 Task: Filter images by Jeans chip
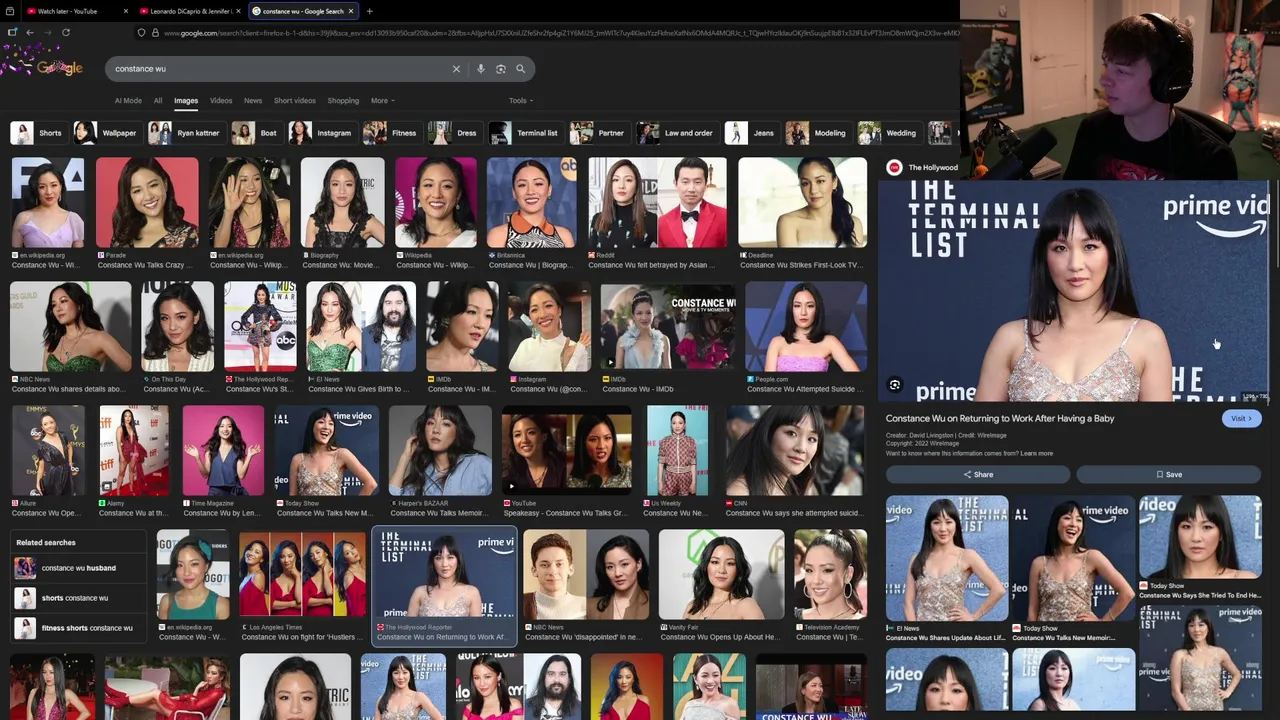[752, 133]
